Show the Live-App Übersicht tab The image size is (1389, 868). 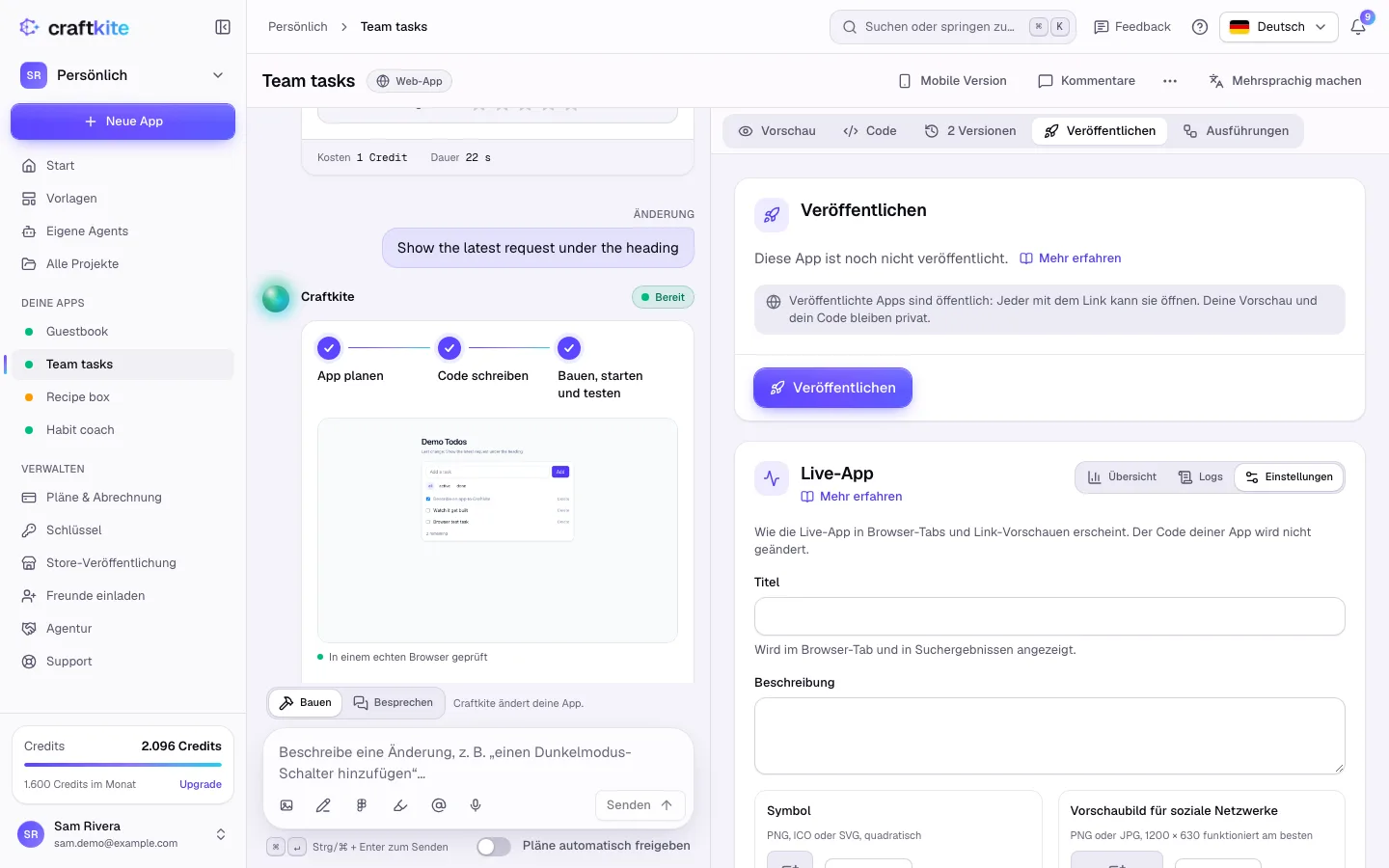[x=1122, y=477]
